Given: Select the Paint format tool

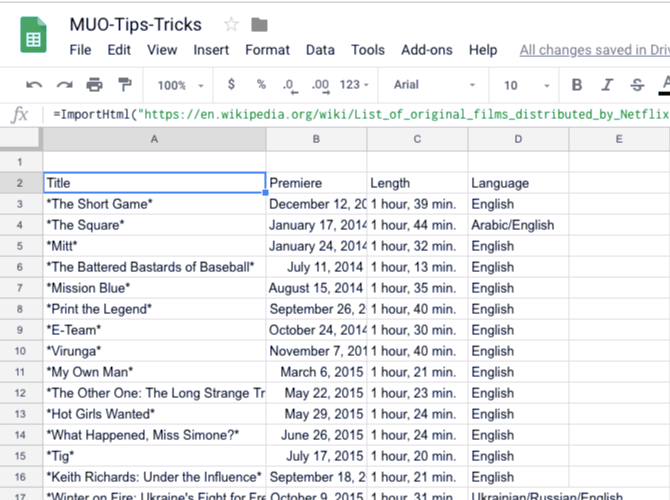Looking at the screenshot, I should click(x=124, y=85).
